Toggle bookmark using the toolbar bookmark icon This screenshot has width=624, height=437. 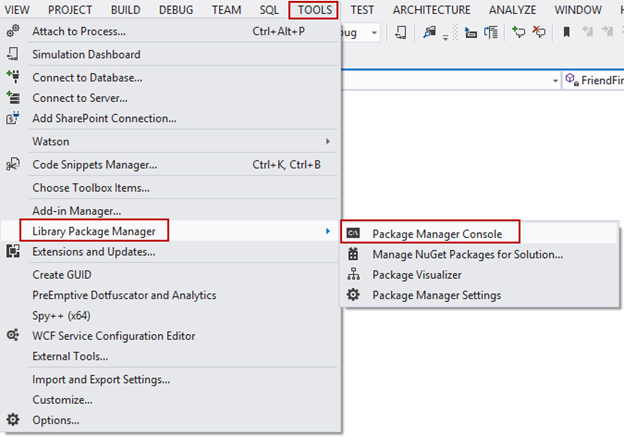[x=567, y=32]
